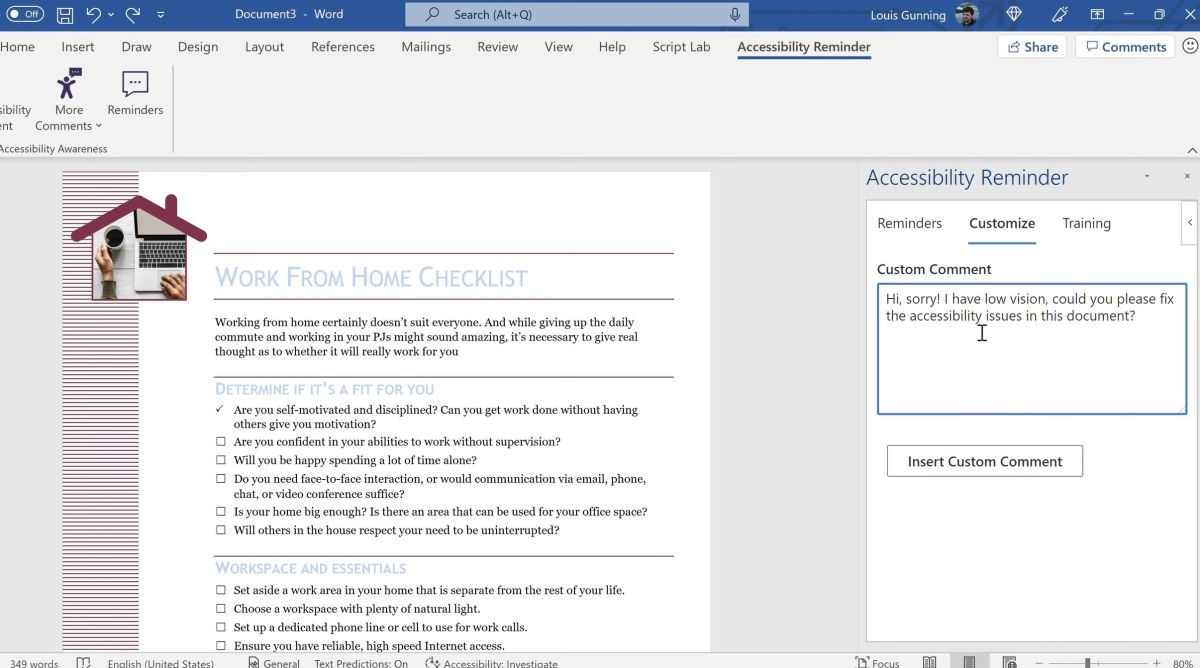Switch to Reminders tab in task pane
This screenshot has height=668, width=1200.
point(910,223)
